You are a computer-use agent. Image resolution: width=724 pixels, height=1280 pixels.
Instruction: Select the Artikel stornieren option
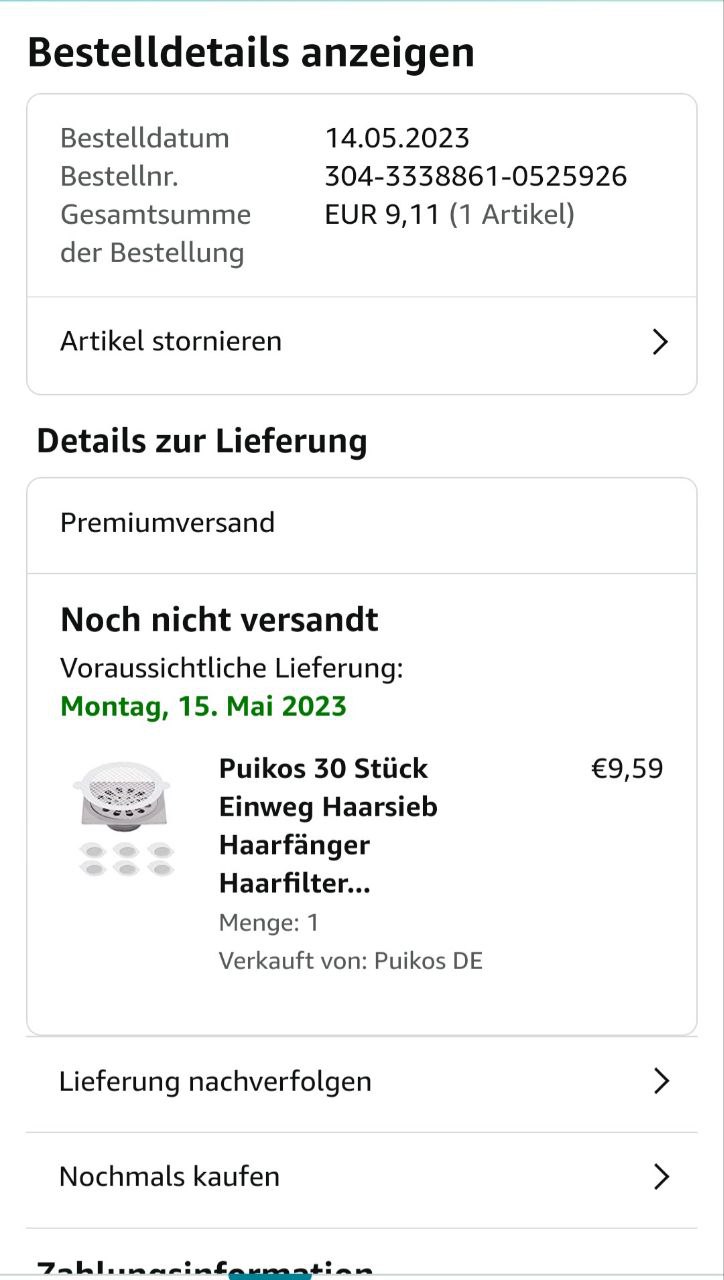[x=171, y=342]
